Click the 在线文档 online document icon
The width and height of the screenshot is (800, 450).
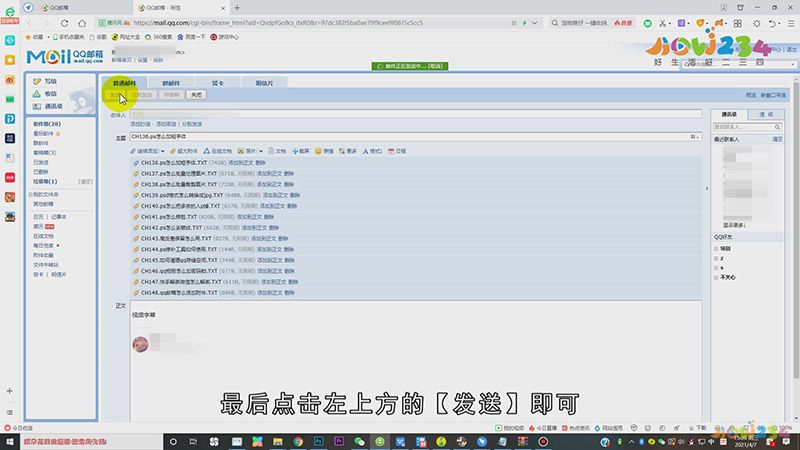[207, 151]
